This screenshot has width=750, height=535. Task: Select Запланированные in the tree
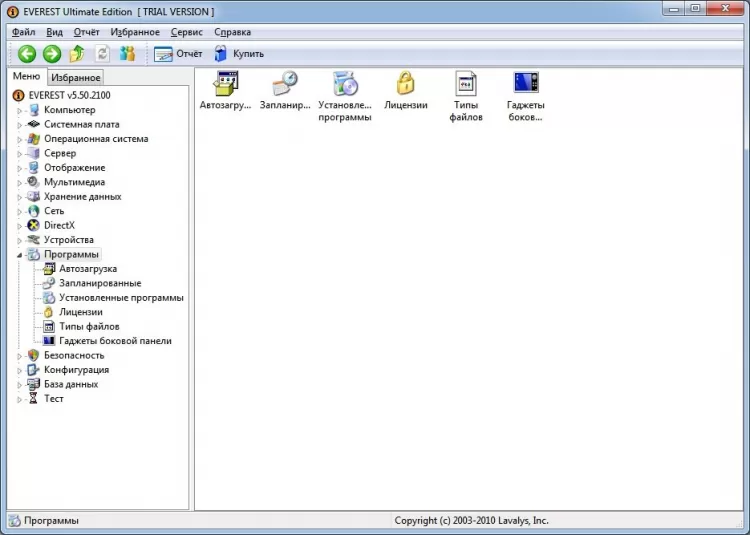pyautogui.click(x=100, y=283)
